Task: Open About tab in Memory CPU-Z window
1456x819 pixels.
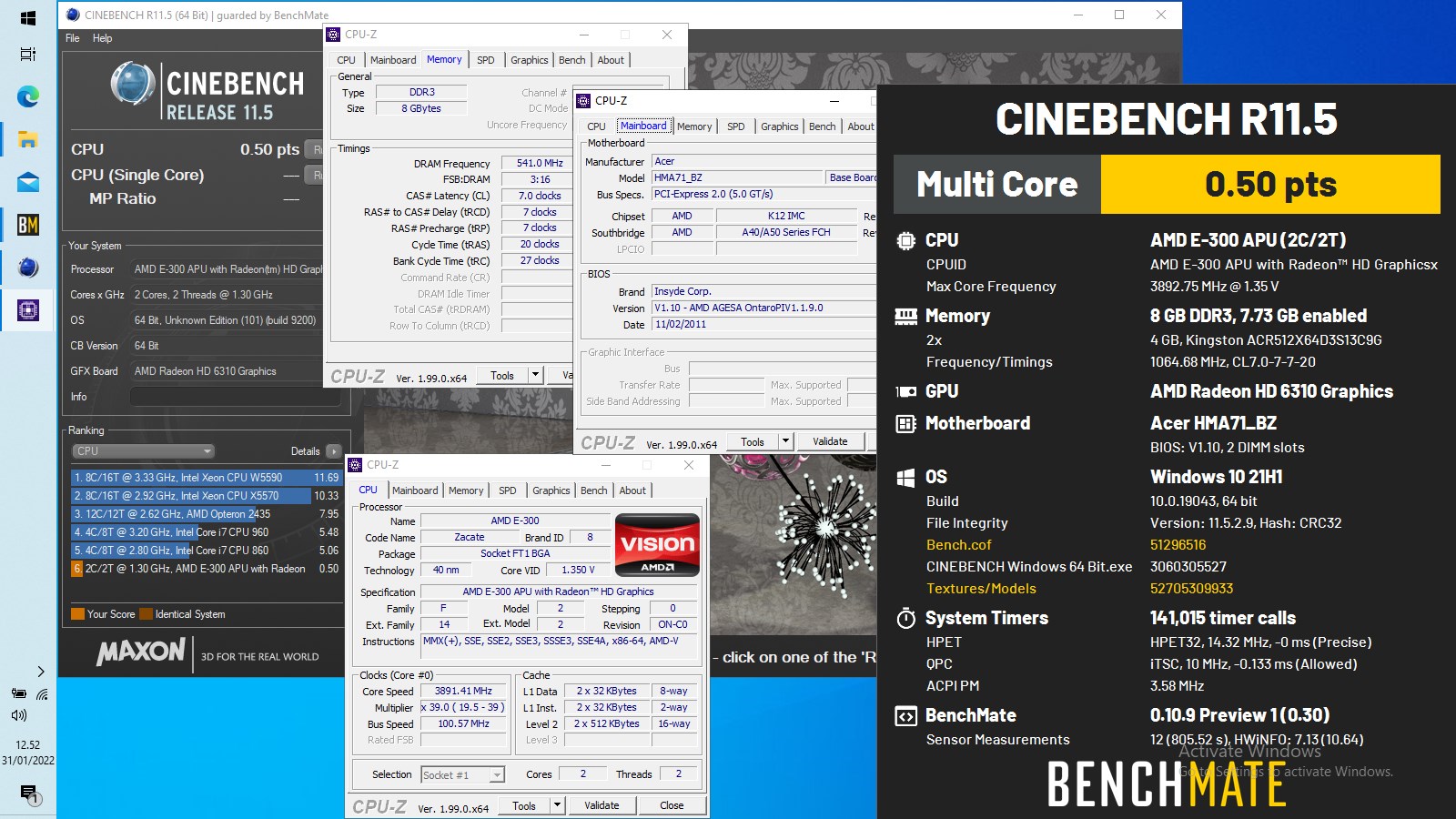Action: 611,60
